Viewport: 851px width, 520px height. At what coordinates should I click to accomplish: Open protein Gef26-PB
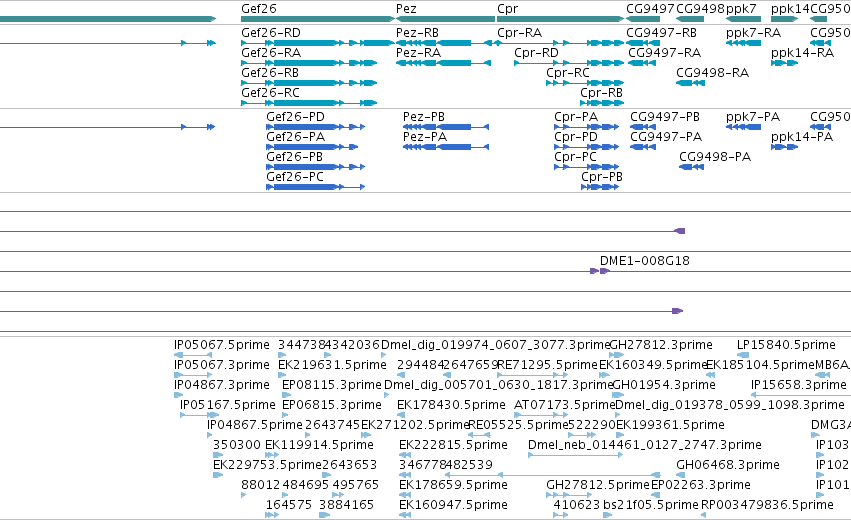tap(294, 157)
